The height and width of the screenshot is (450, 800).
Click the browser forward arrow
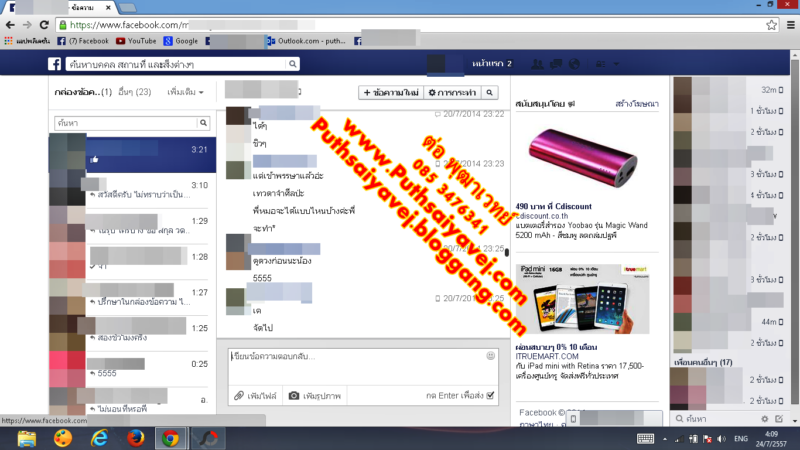[x=27, y=24]
